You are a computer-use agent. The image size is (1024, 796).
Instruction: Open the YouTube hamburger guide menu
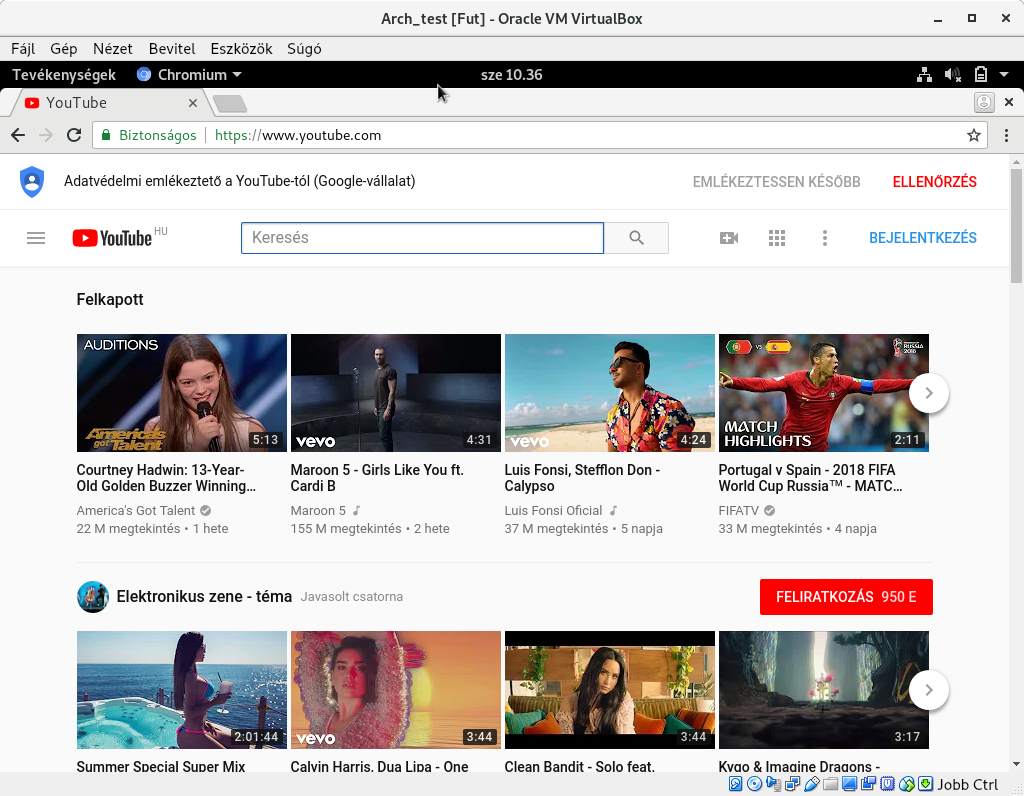tap(36, 238)
